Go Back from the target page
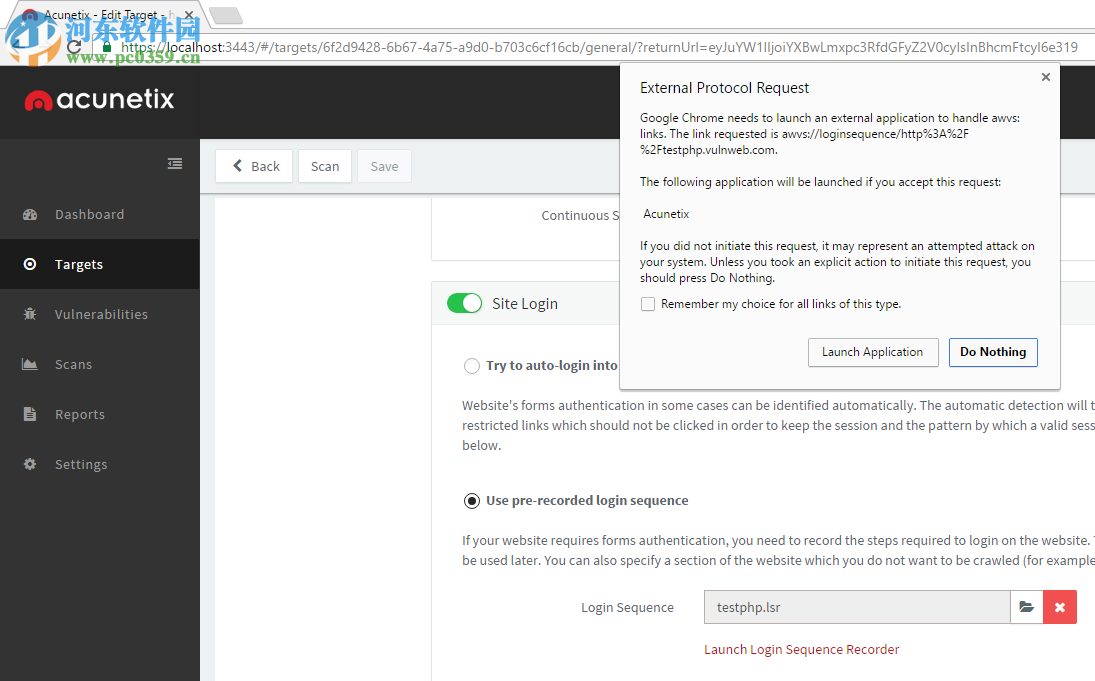The height and width of the screenshot is (681, 1095). (254, 166)
